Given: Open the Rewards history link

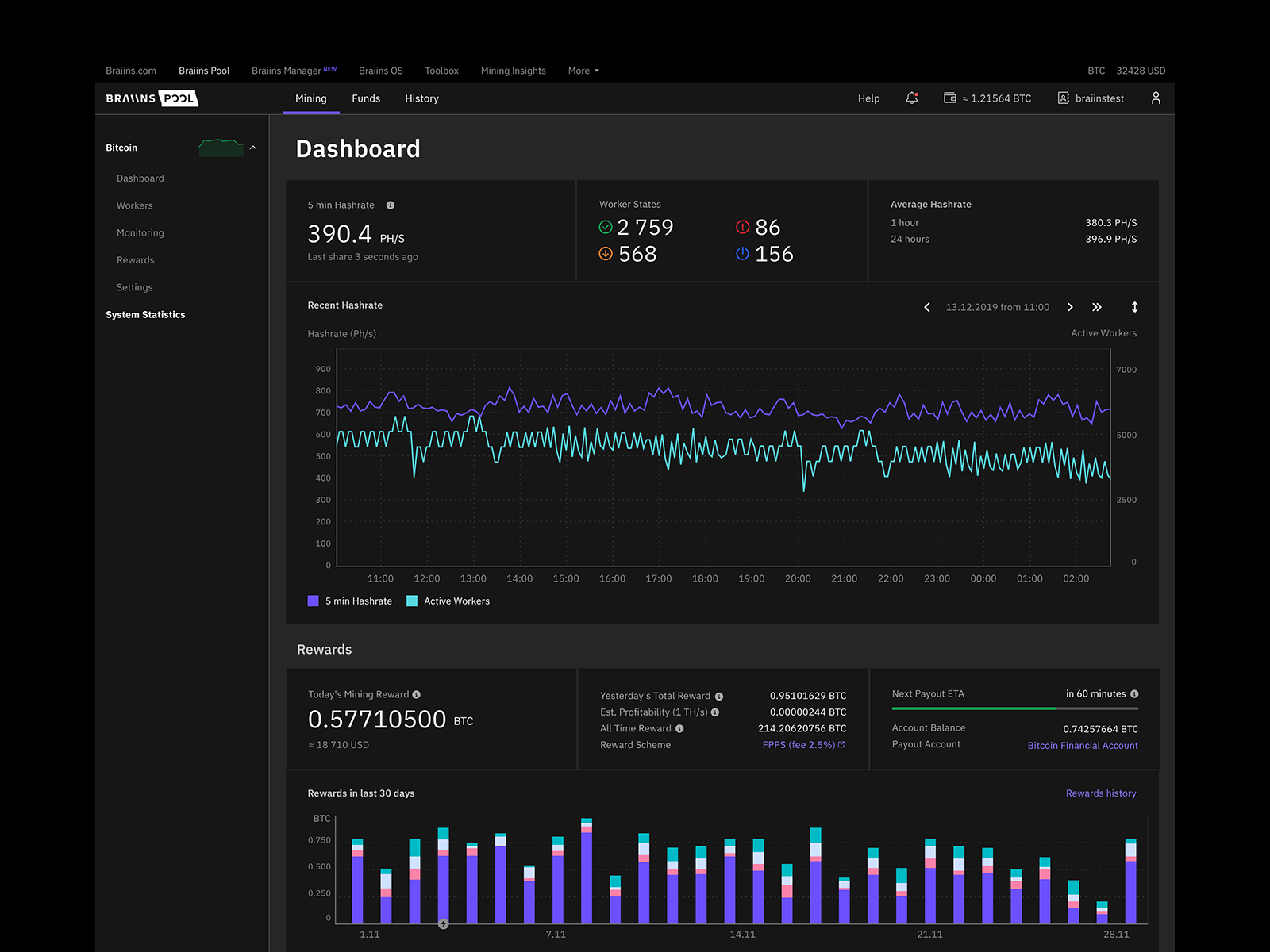Looking at the screenshot, I should coord(1101,793).
